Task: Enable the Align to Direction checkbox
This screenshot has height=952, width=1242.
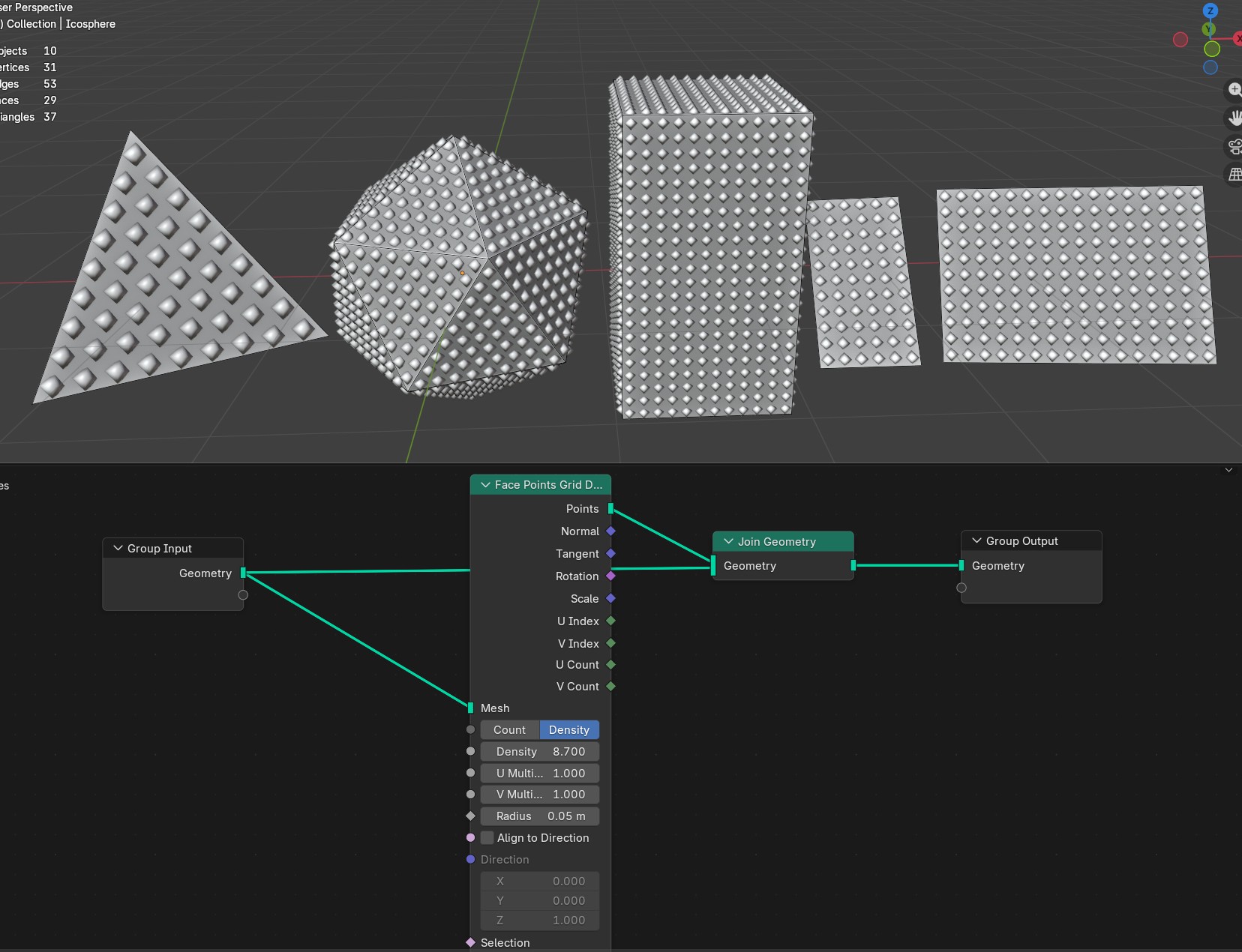Action: point(487,837)
